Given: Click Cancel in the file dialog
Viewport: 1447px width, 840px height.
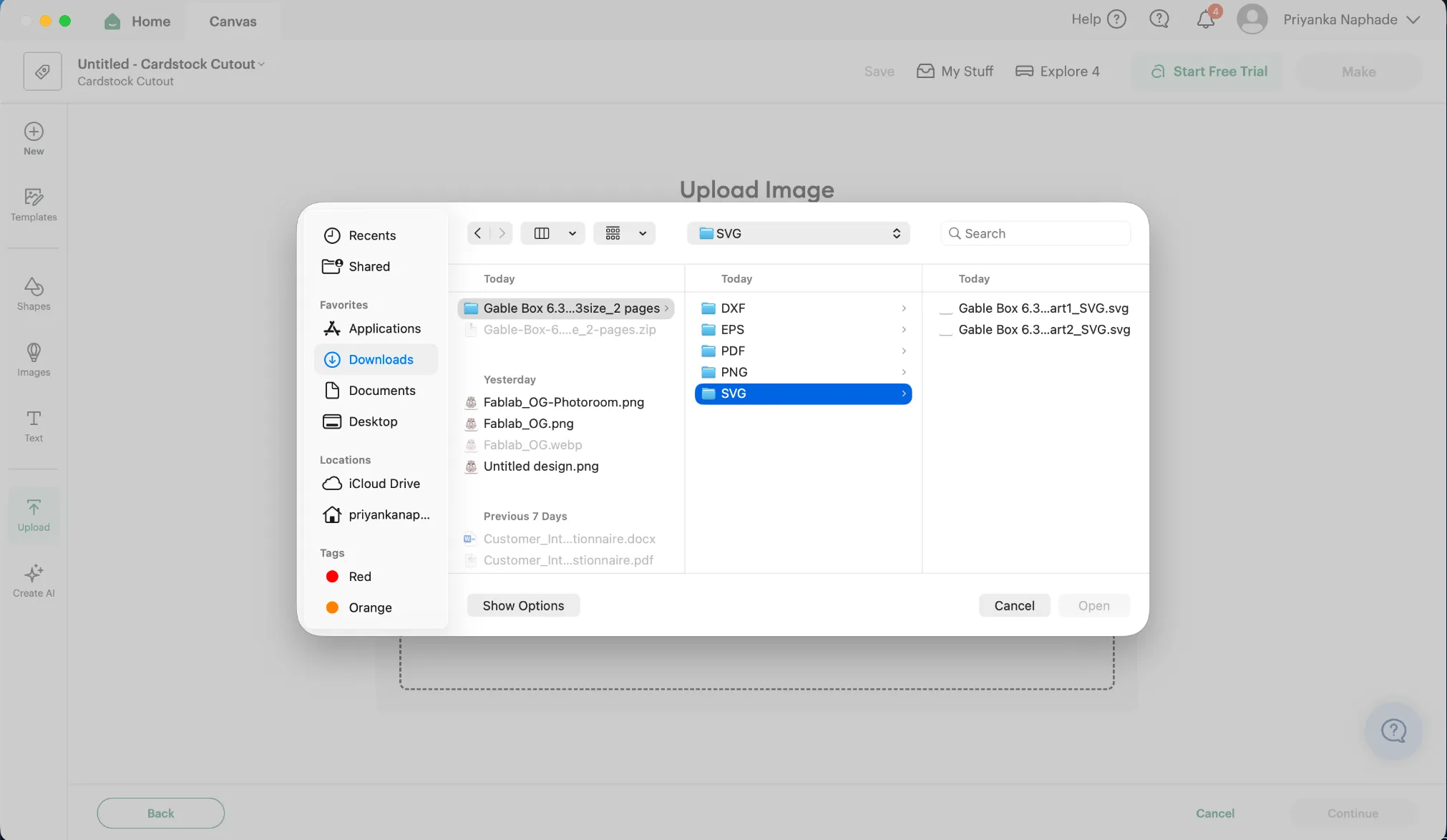Looking at the screenshot, I should (1014, 606).
